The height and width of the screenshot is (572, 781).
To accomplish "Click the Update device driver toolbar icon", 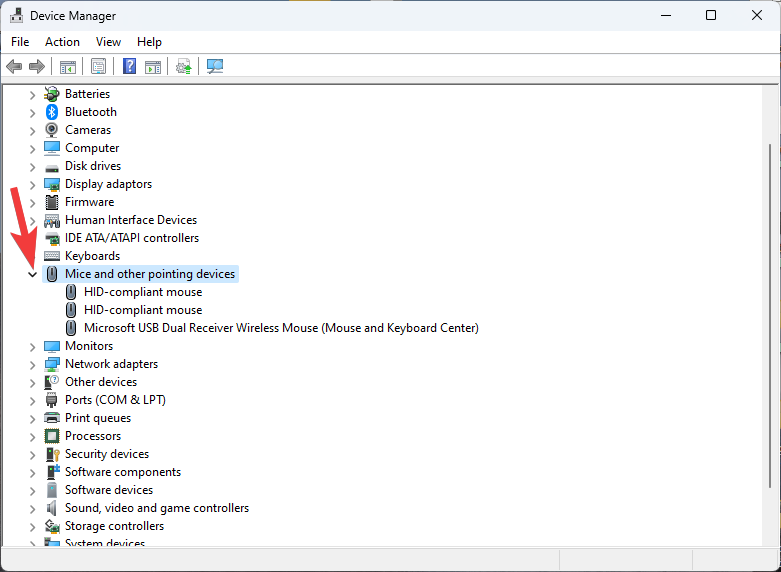I will [183, 66].
